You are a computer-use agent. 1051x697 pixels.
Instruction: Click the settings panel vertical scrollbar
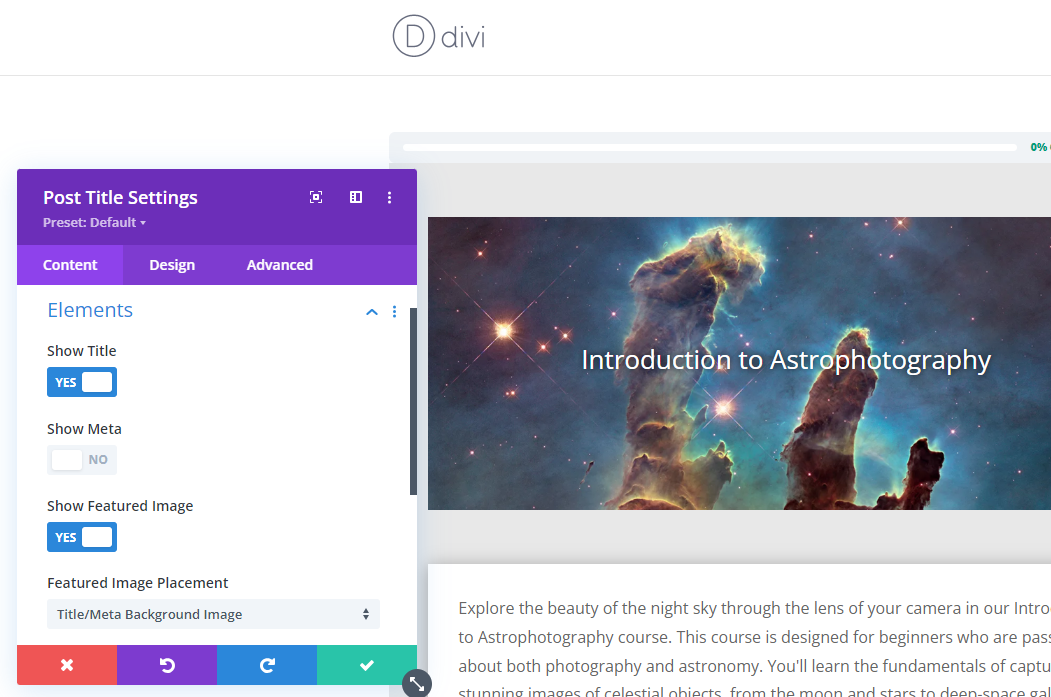(414, 401)
